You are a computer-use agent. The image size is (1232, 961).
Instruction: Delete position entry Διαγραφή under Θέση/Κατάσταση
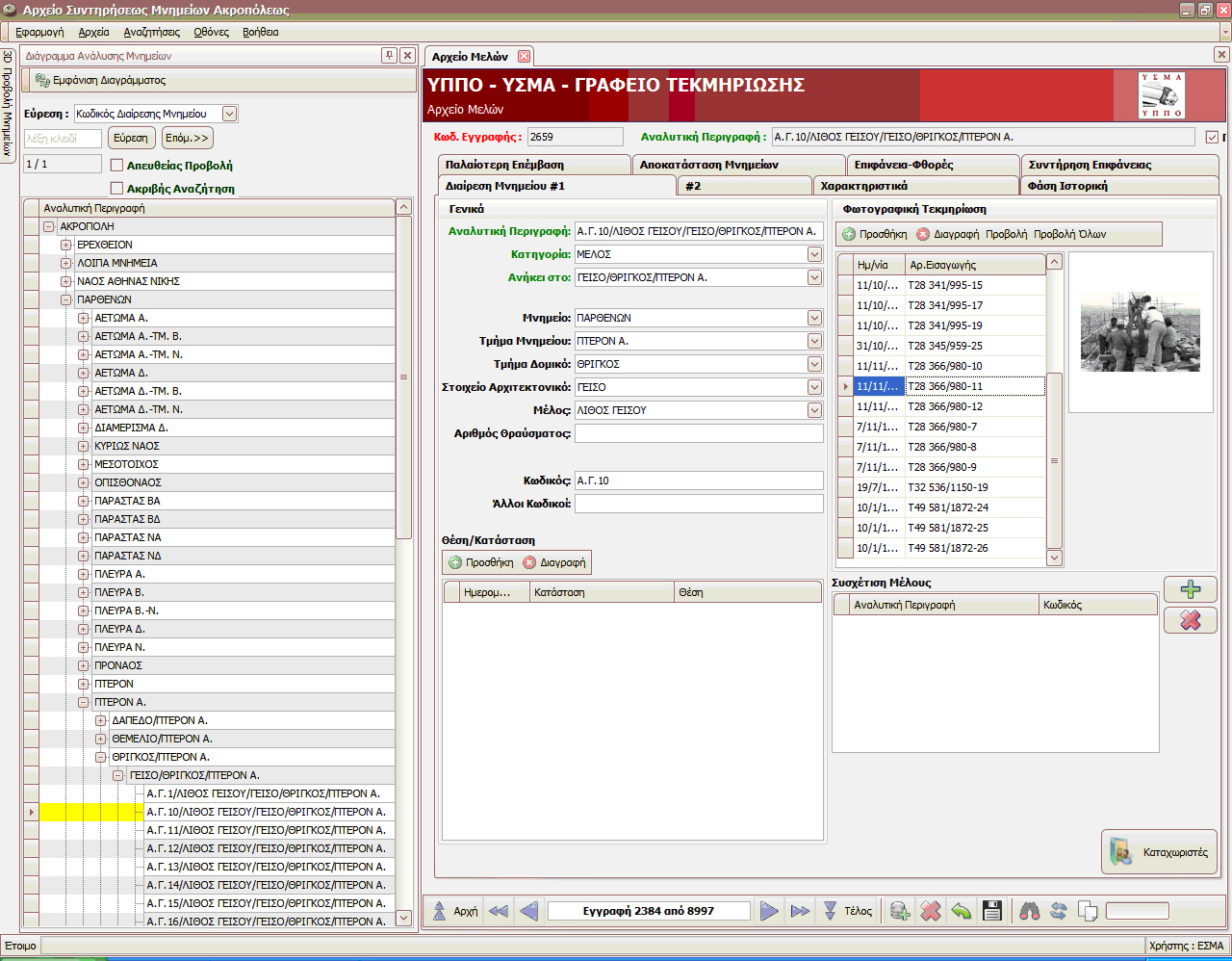click(554, 562)
